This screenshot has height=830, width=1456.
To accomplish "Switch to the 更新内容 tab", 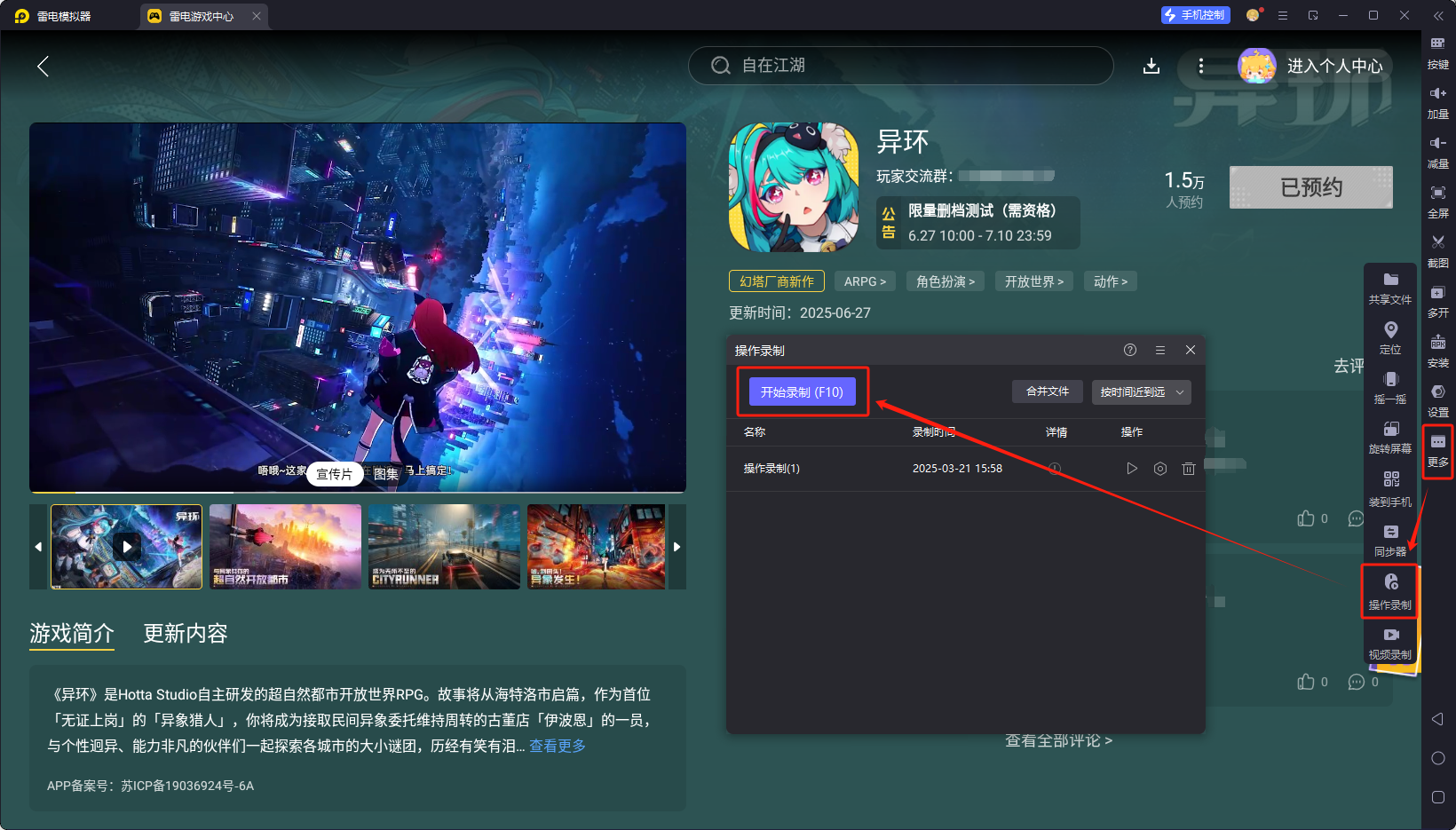I will [x=185, y=633].
